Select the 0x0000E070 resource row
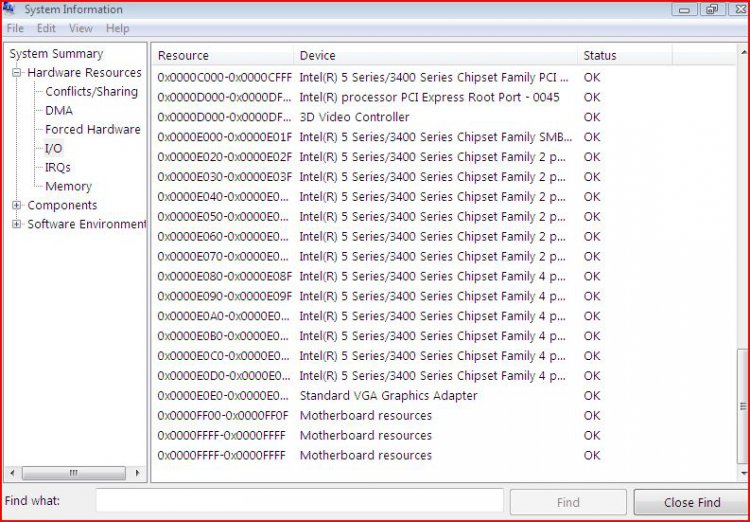 [x=445, y=256]
